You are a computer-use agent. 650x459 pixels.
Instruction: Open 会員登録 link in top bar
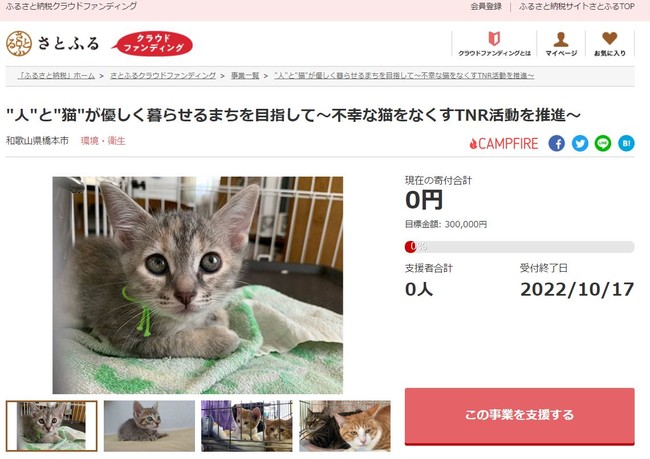[486, 7]
